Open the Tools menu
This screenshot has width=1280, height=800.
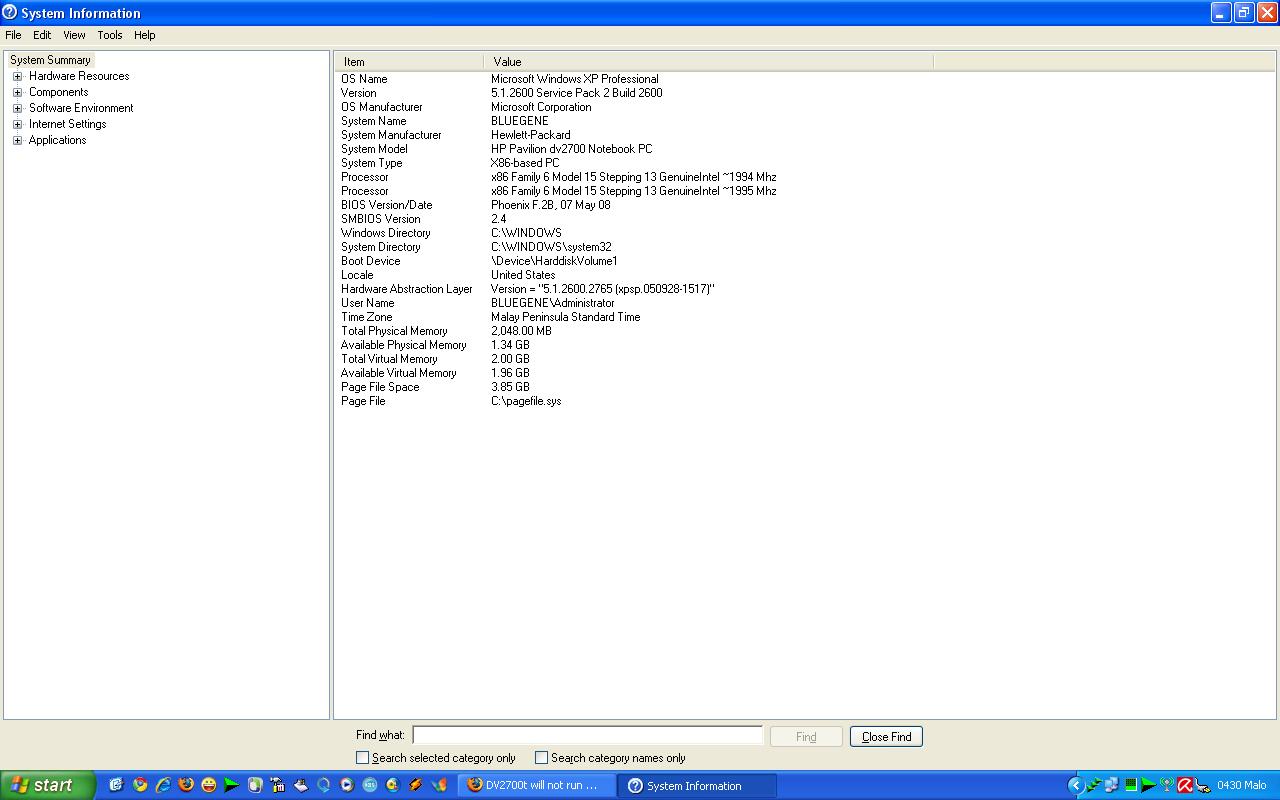(110, 35)
